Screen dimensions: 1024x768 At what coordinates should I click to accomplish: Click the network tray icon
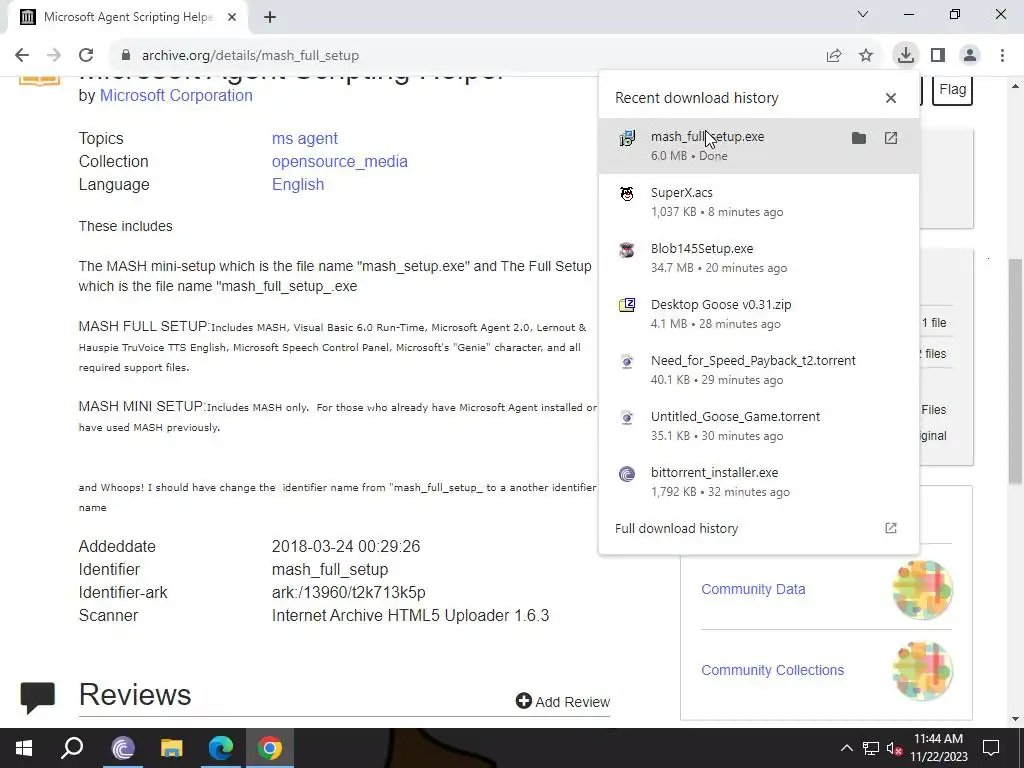[871, 748]
